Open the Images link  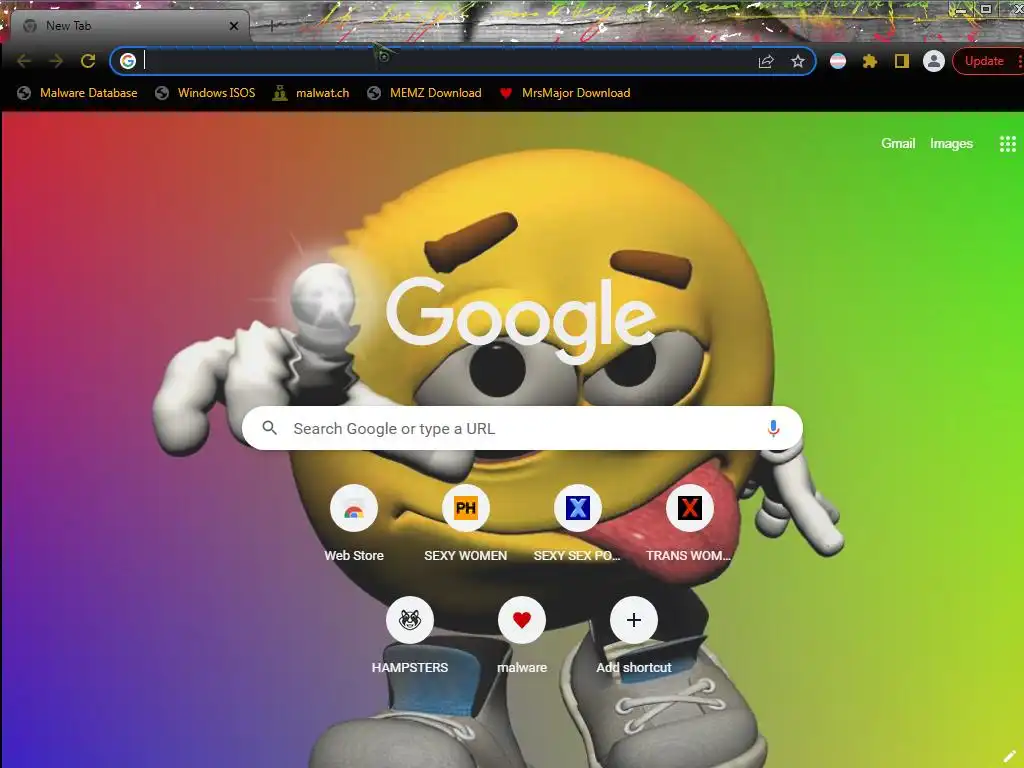coord(952,144)
